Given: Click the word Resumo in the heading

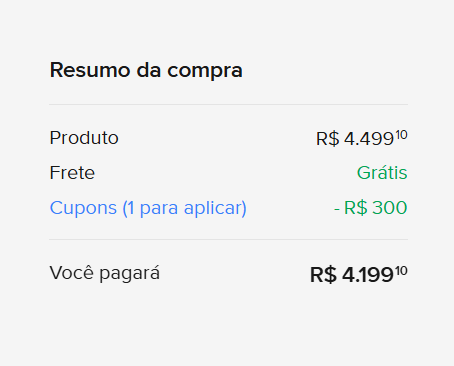Looking at the screenshot, I should click(x=90, y=70).
